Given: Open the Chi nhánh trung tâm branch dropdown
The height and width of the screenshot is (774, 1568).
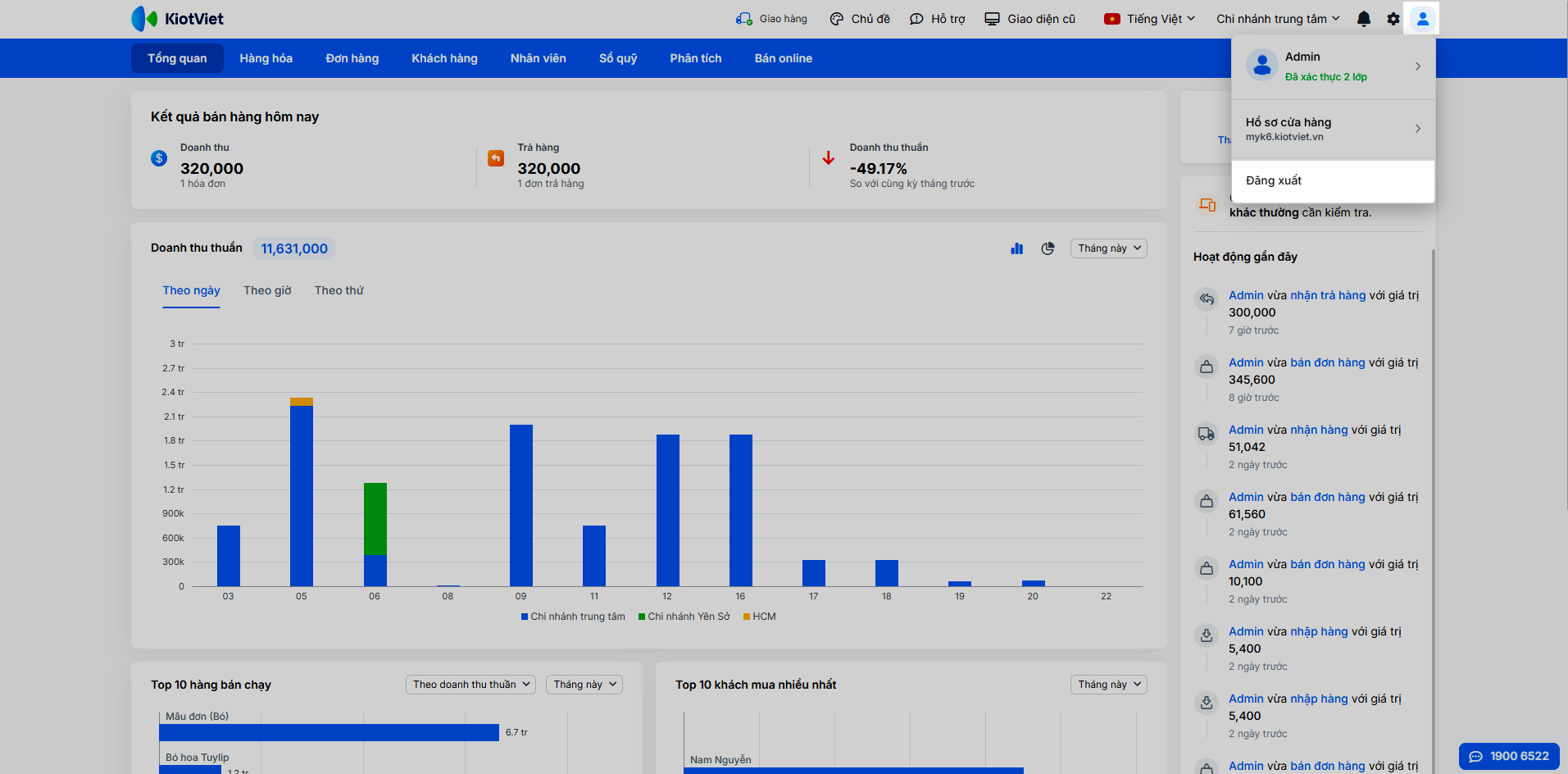Looking at the screenshot, I should pos(1278,19).
